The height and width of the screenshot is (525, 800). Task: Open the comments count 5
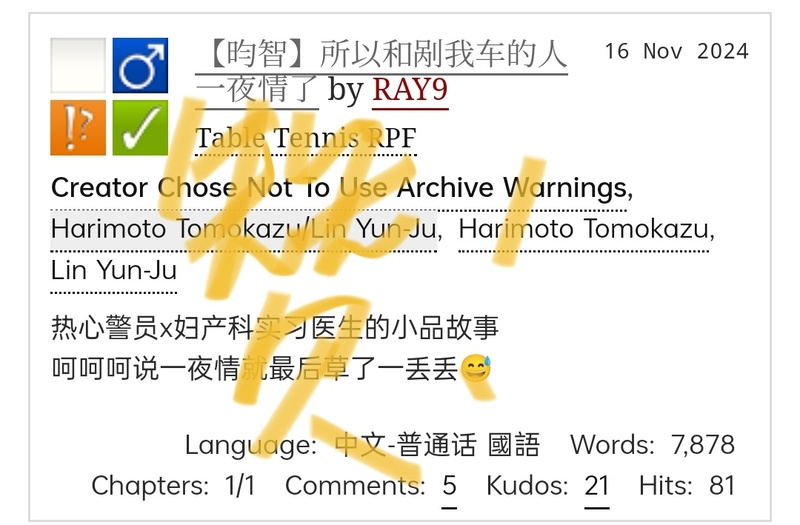[449, 486]
